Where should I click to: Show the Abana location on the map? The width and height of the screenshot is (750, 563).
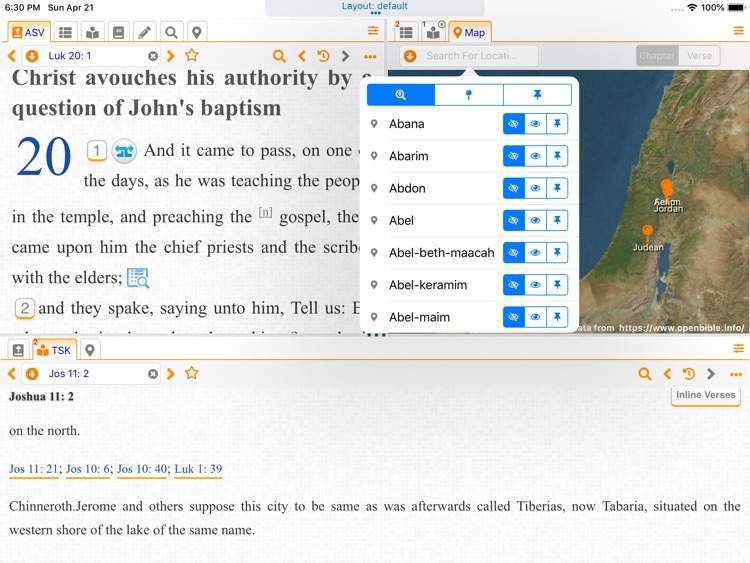(x=535, y=124)
